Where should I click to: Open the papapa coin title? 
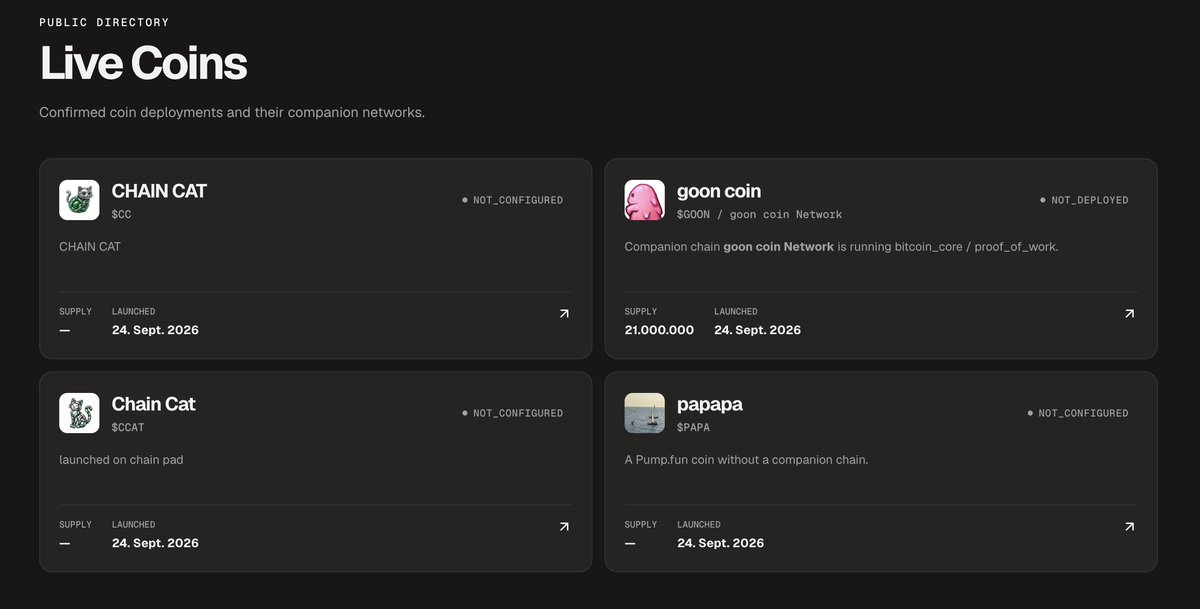pyautogui.click(x=709, y=404)
